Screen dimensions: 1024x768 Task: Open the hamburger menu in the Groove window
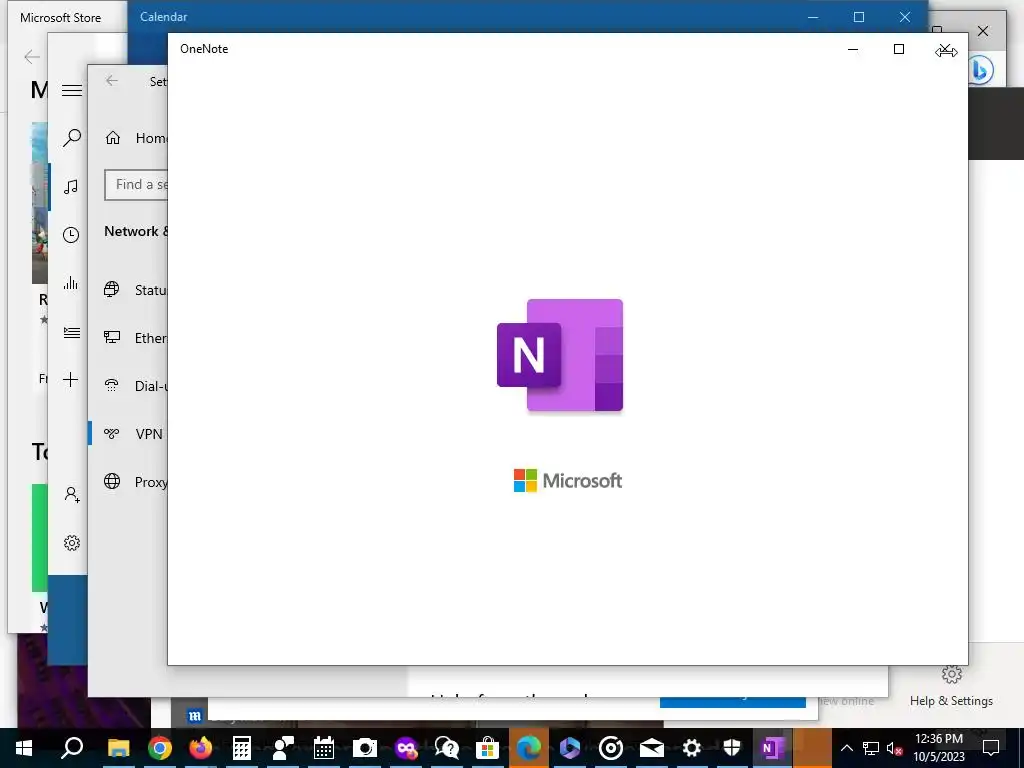coord(72,90)
